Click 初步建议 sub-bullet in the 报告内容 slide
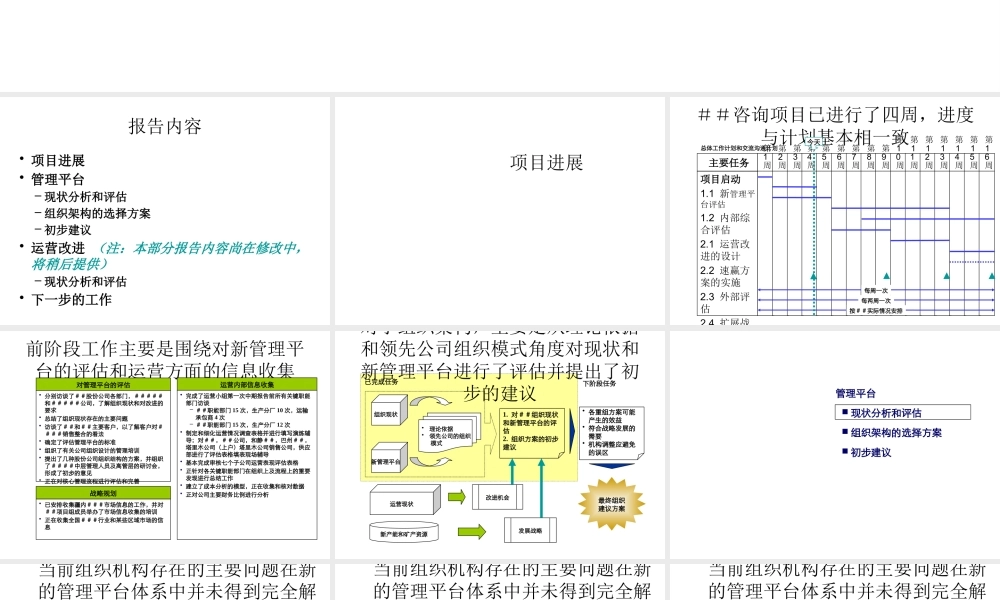1000x600 pixels. (68, 230)
